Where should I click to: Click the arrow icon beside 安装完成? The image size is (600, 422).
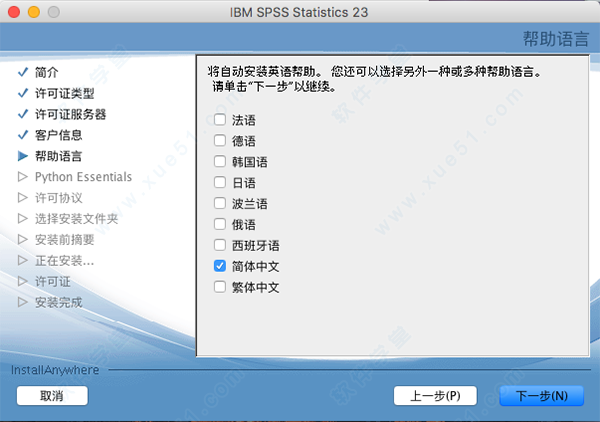pyautogui.click(x=23, y=302)
